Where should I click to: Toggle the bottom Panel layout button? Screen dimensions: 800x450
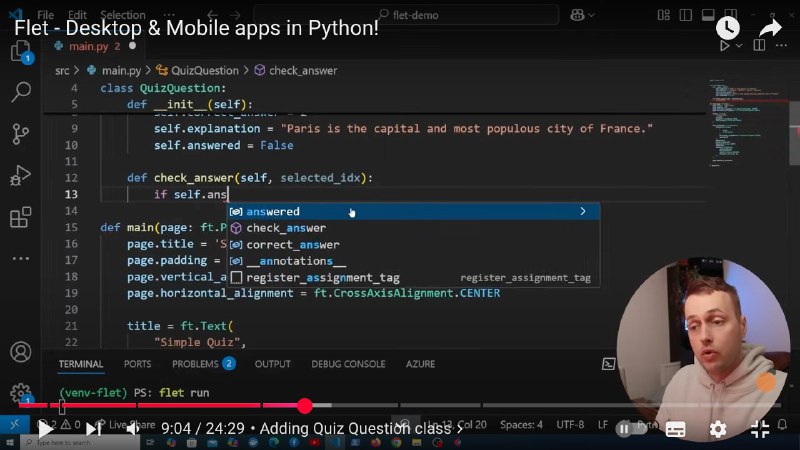pyautogui.click(x=708, y=15)
